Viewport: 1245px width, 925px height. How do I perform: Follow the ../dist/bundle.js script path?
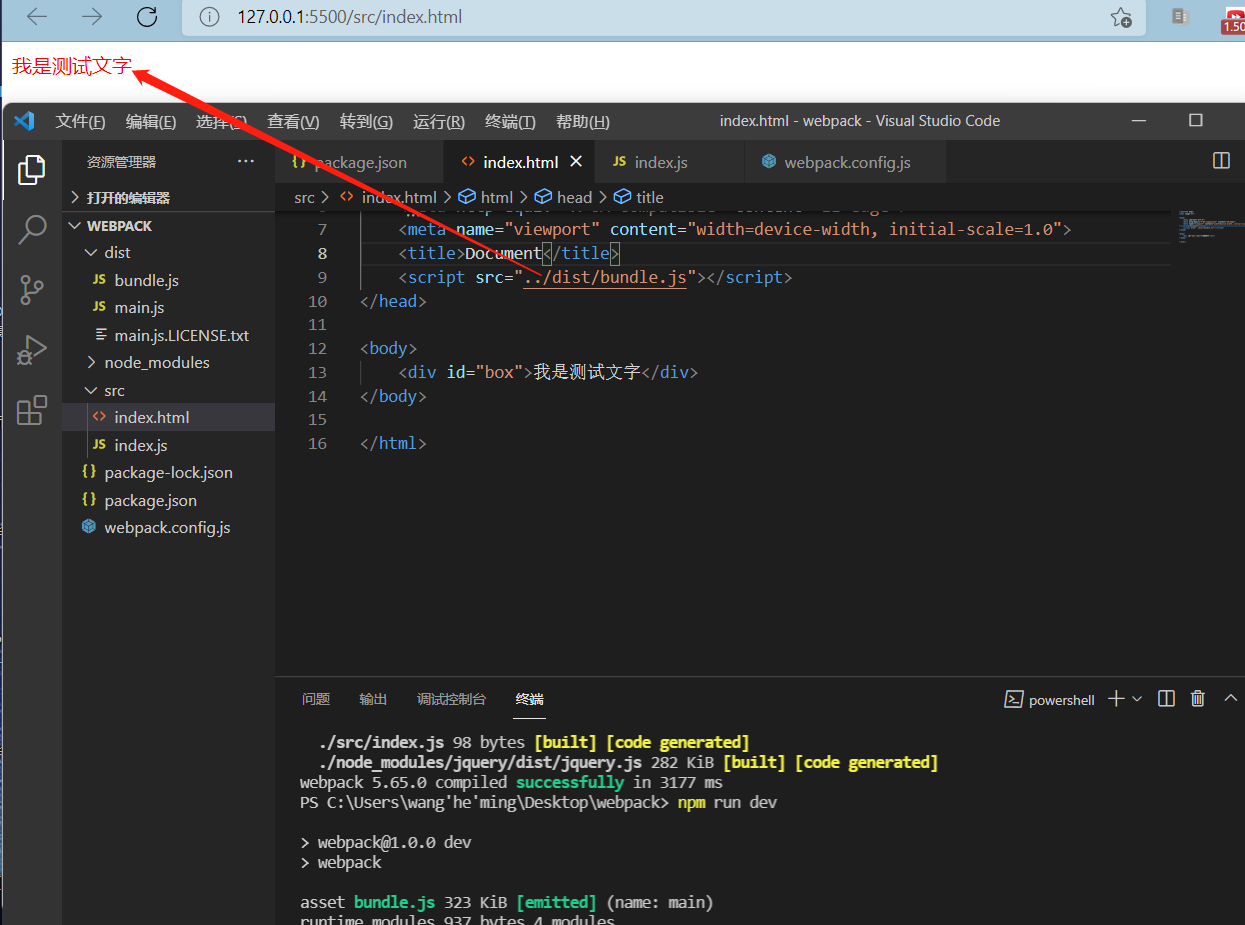point(605,278)
